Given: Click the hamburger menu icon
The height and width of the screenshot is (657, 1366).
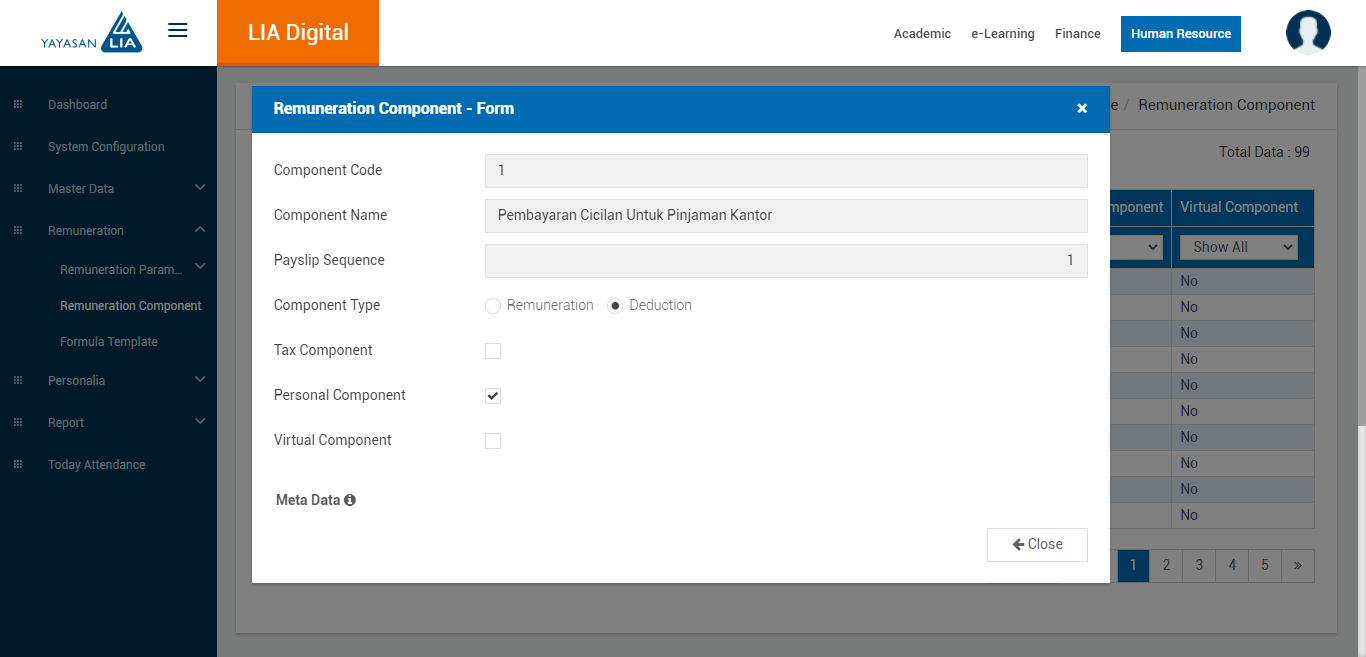Looking at the screenshot, I should pyautogui.click(x=178, y=31).
